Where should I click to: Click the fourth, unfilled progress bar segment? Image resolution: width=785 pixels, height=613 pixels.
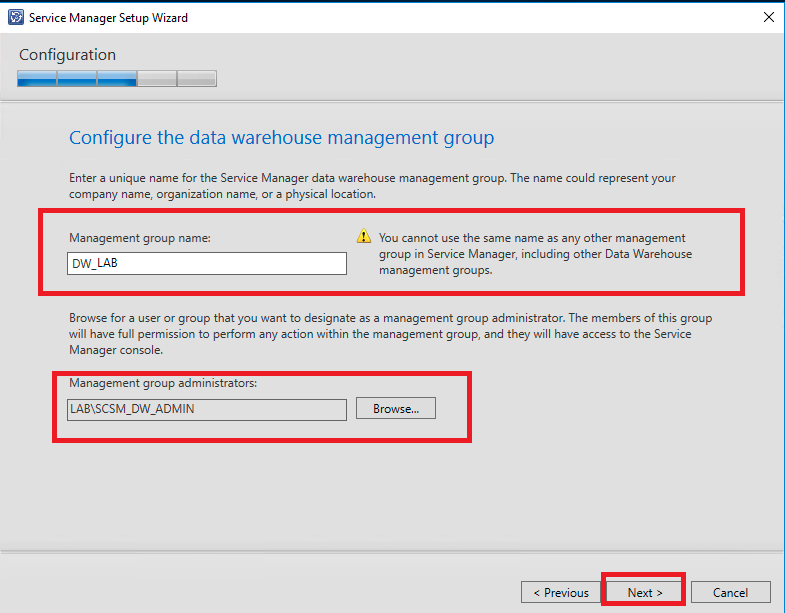[x=157, y=79]
